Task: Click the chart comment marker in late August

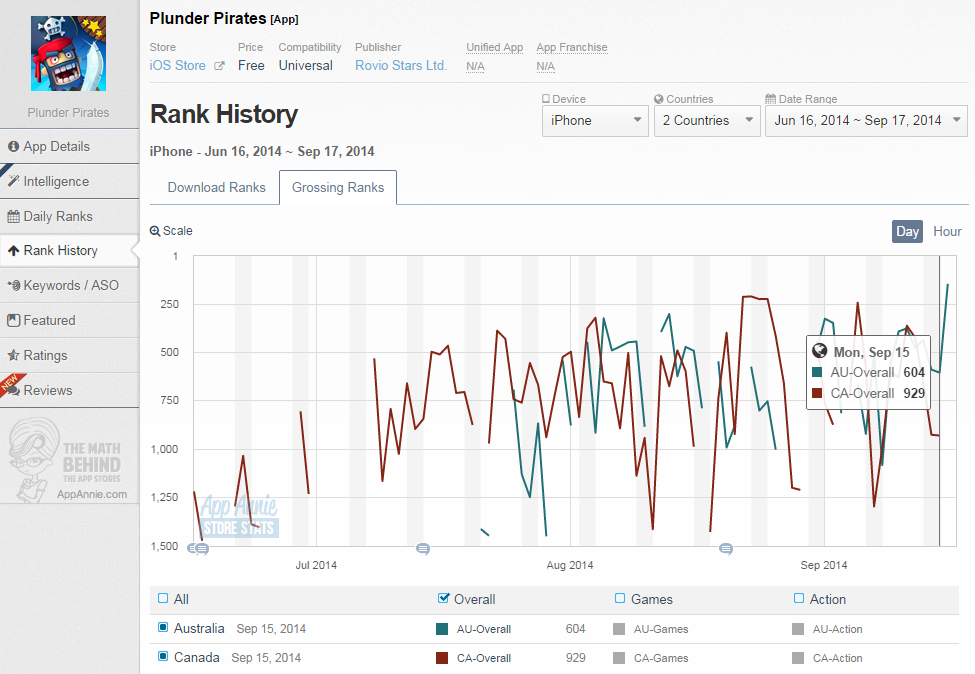Action: tap(726, 548)
